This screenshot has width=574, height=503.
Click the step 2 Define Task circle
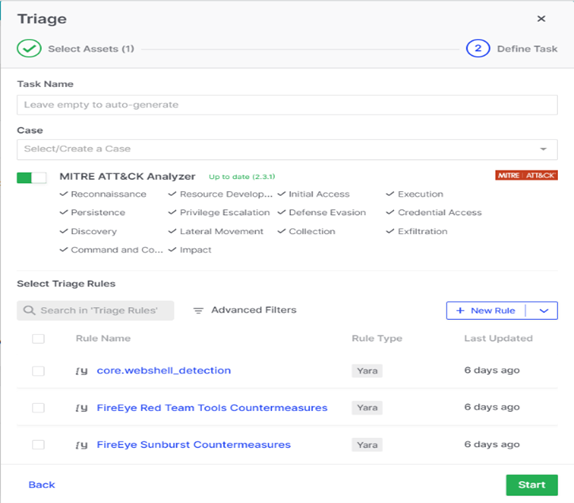coord(478,48)
